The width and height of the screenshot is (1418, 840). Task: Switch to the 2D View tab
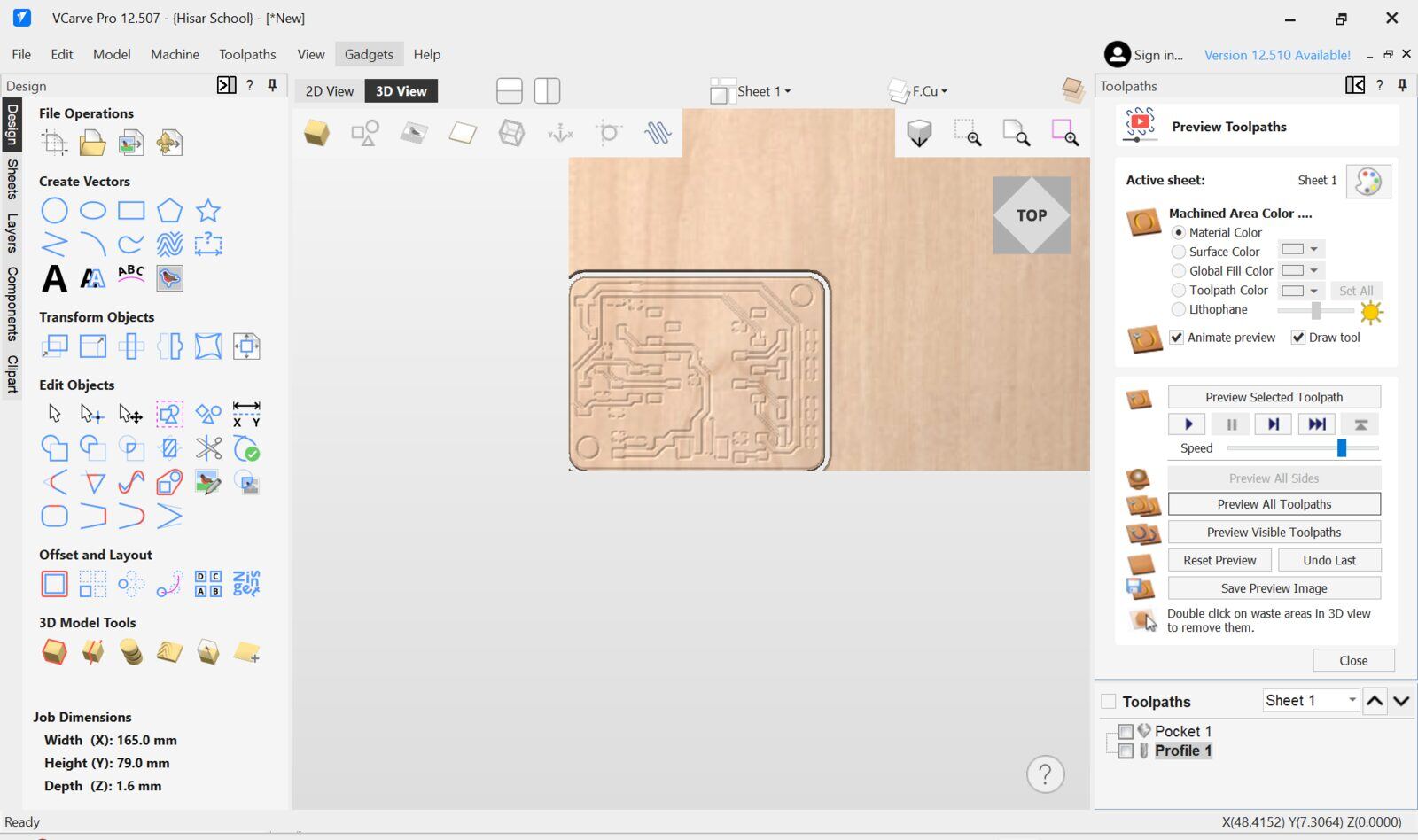coord(330,91)
